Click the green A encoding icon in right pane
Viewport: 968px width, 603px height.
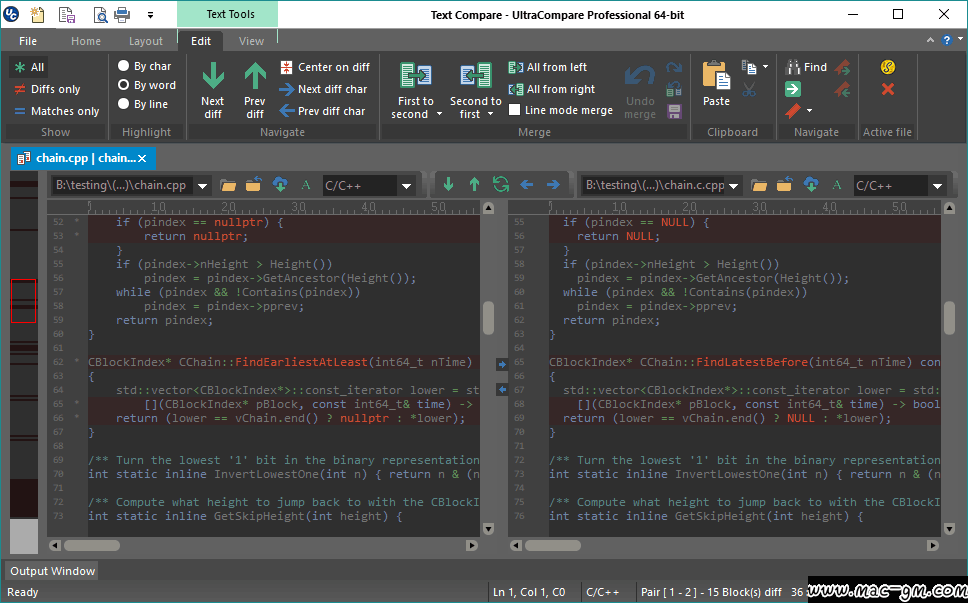pyautogui.click(x=837, y=185)
